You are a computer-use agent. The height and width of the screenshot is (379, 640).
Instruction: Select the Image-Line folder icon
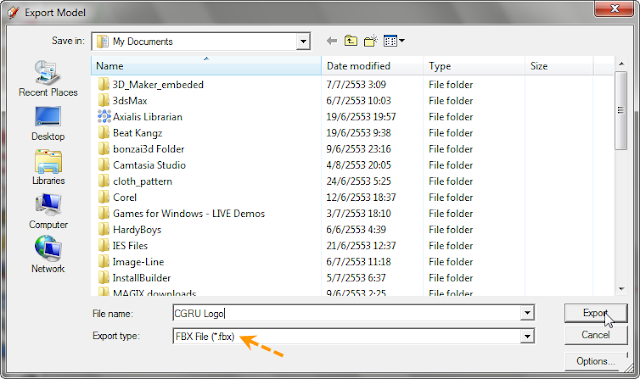click(x=104, y=262)
